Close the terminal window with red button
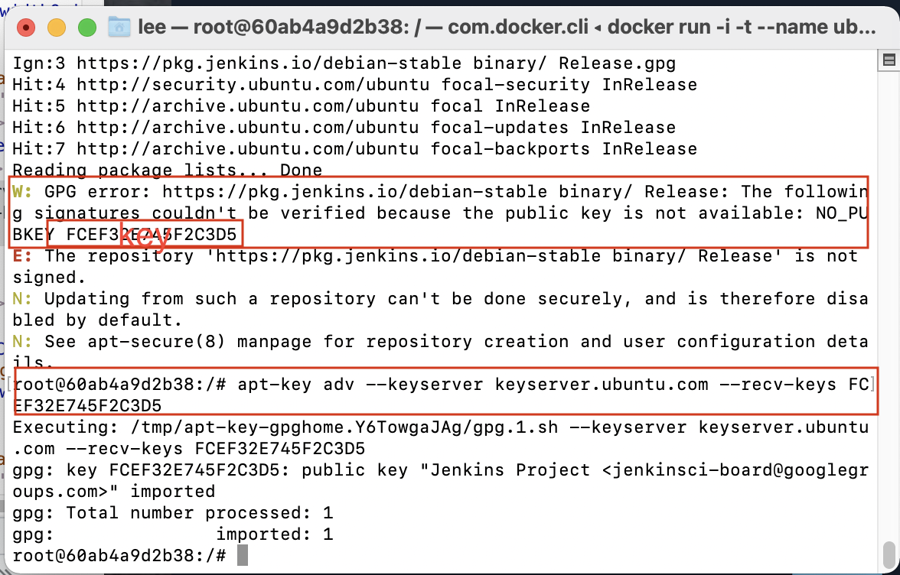The height and width of the screenshot is (575, 900). point(26,27)
